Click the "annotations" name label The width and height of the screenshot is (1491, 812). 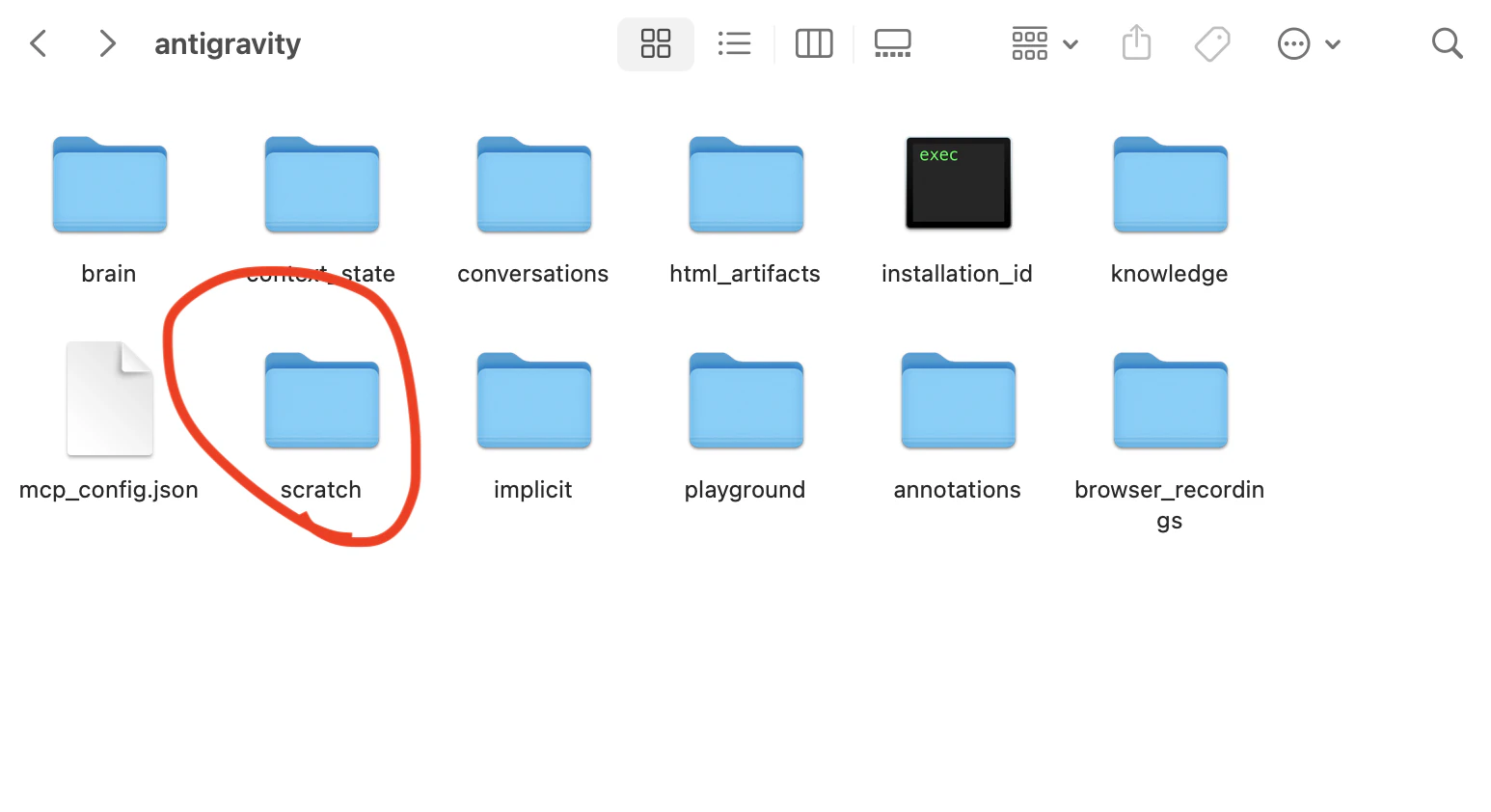point(958,490)
